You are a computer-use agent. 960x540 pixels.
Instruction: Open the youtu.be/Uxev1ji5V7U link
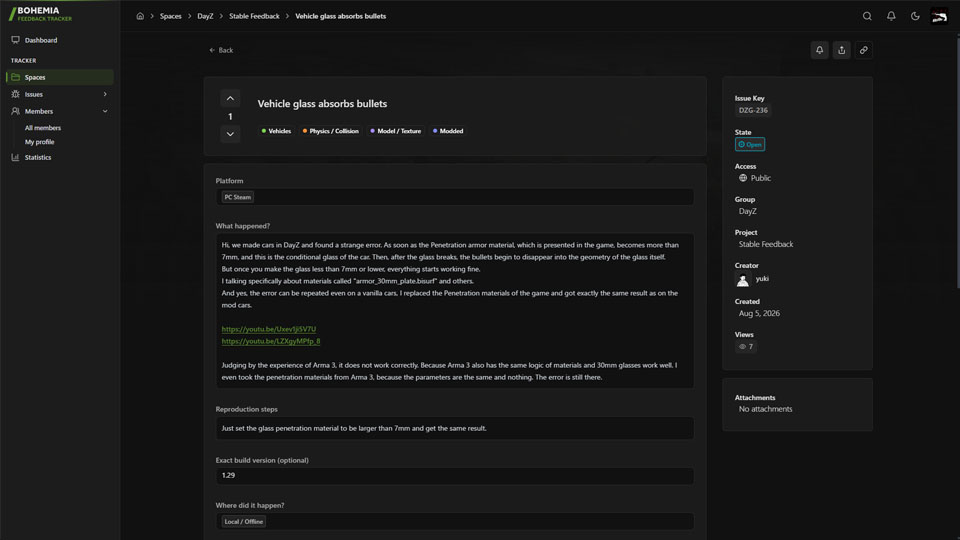coord(269,329)
